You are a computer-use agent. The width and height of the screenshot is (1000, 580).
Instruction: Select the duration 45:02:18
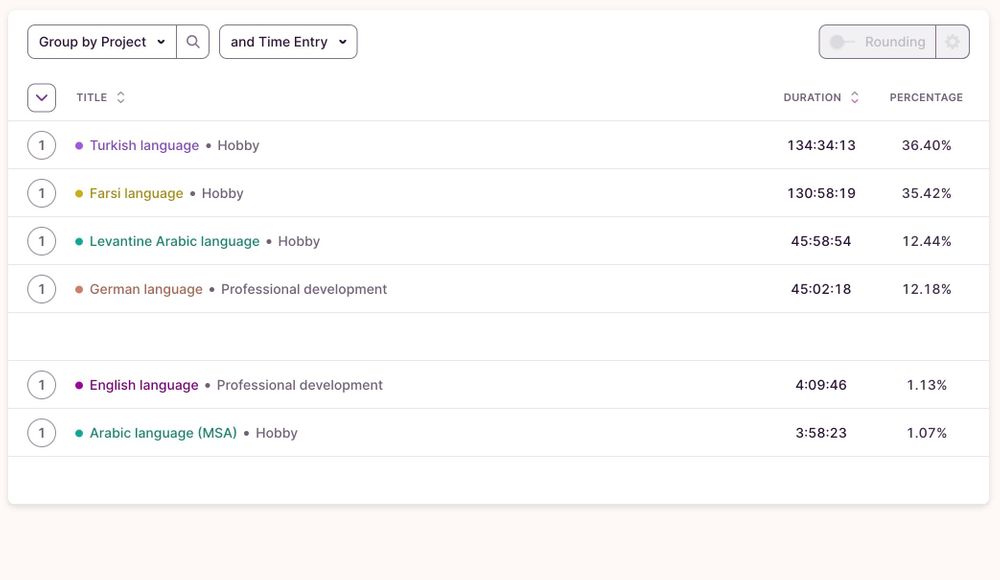pos(821,289)
